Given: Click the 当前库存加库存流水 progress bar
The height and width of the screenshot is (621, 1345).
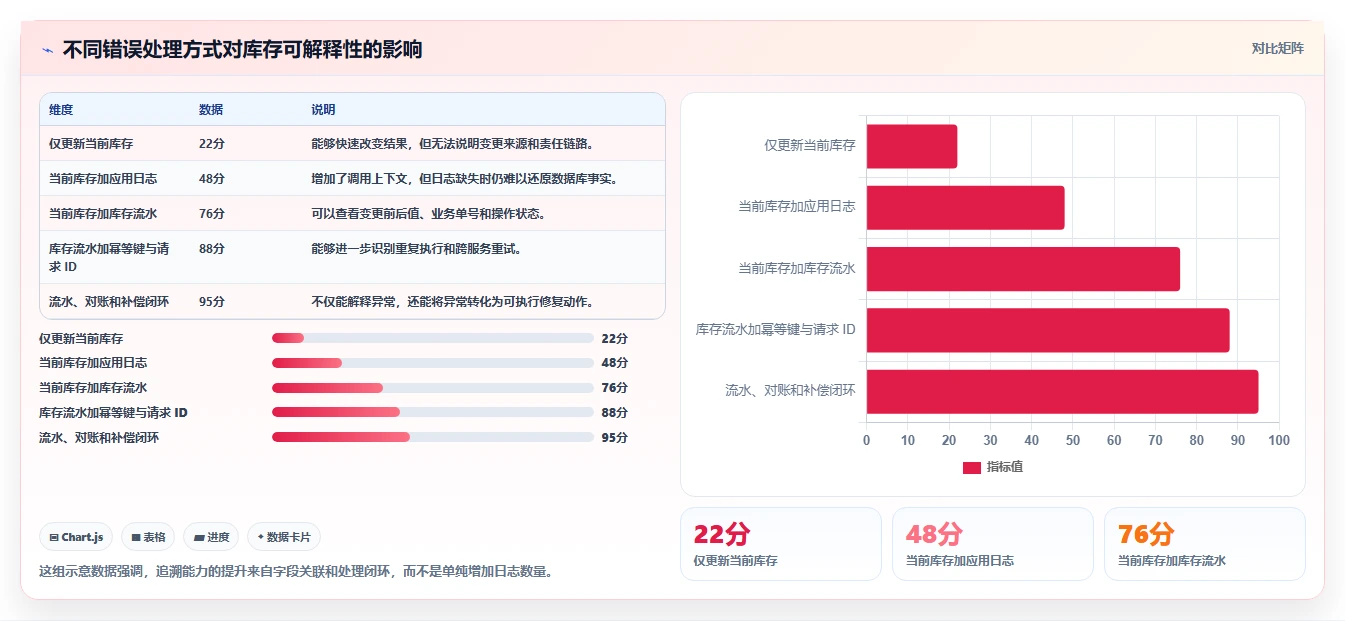Looking at the screenshot, I should 433,388.
